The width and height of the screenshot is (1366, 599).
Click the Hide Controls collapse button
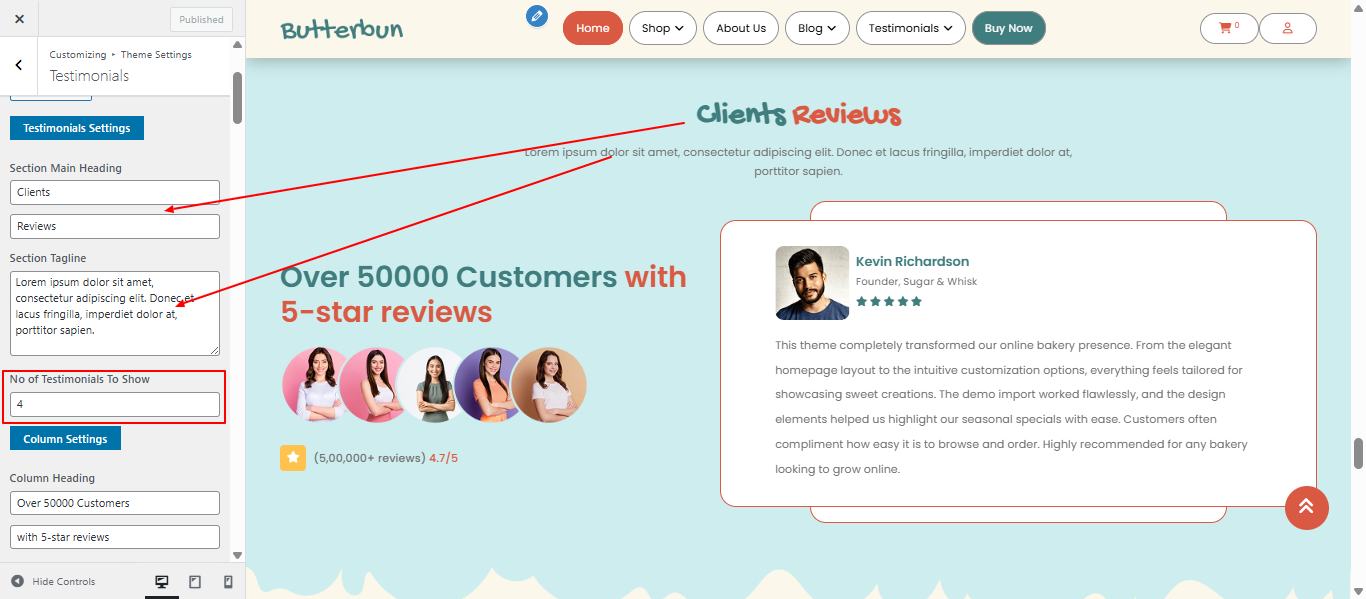point(54,582)
